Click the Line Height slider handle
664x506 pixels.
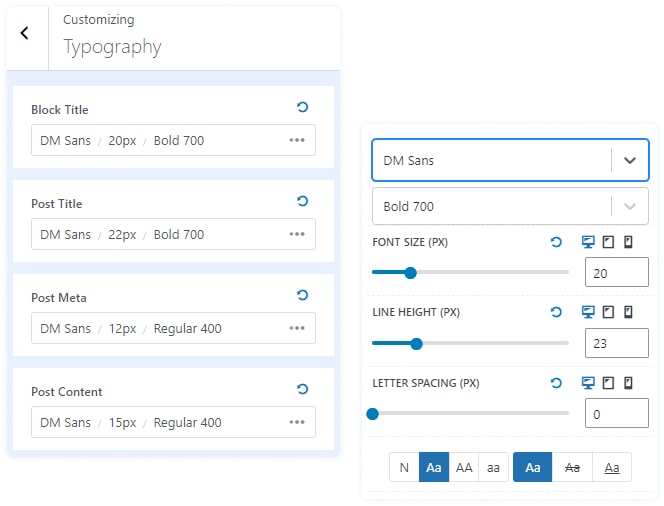click(416, 343)
